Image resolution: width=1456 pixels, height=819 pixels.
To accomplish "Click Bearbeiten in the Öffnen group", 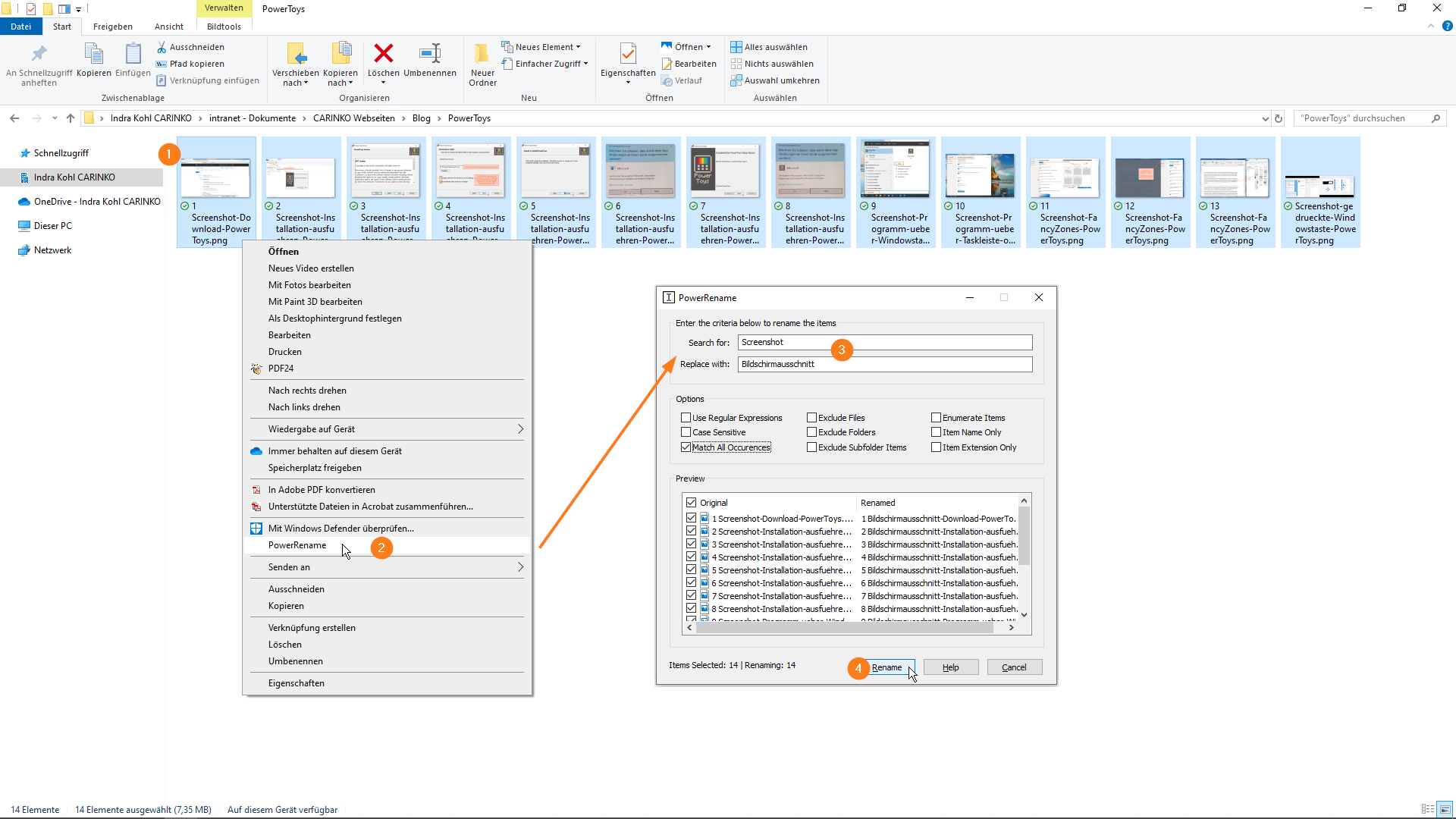I will (x=689, y=64).
